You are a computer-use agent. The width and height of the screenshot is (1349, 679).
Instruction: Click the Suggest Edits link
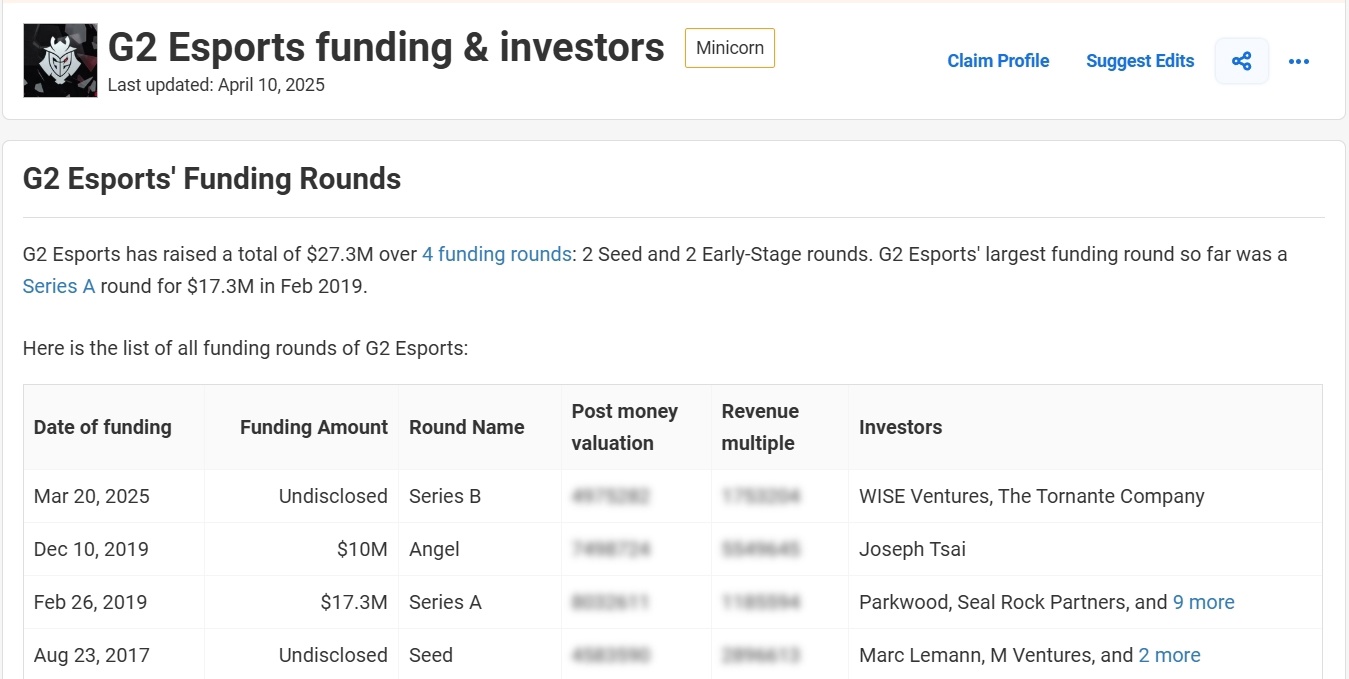coord(1140,61)
